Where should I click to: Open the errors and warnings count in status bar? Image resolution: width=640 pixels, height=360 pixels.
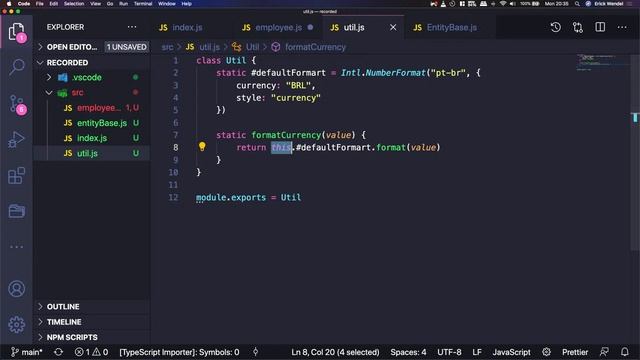[x=91, y=352]
